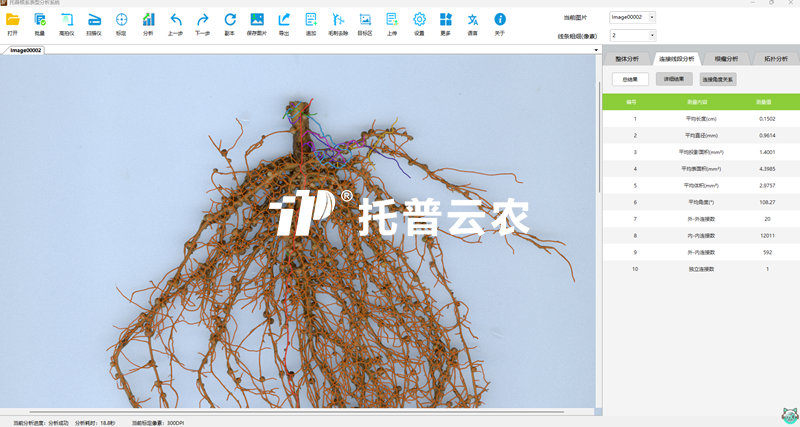Click the 批量 (Batch) toolbar icon

click(40, 20)
